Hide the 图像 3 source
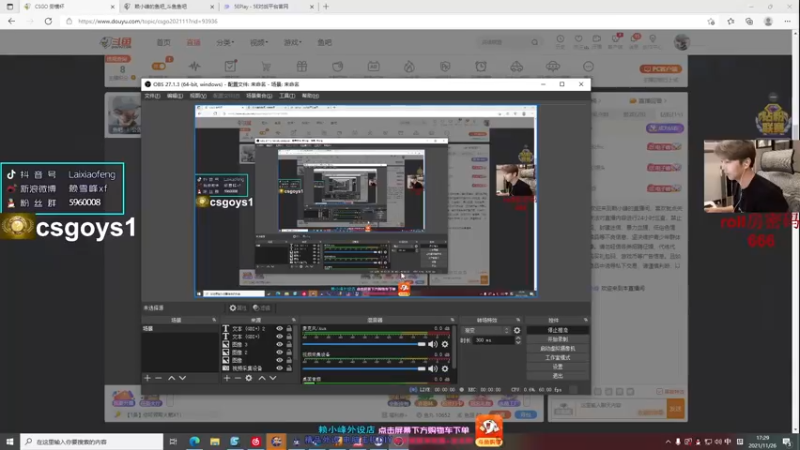 click(x=280, y=344)
